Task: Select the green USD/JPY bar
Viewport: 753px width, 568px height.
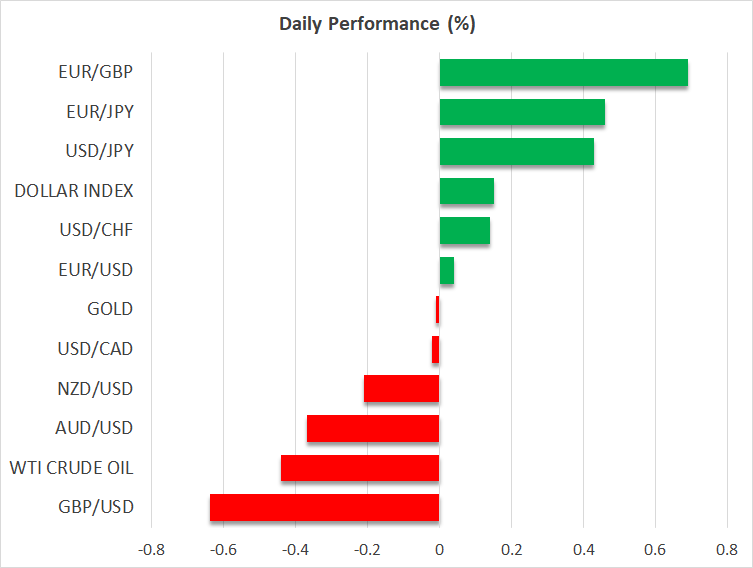Action: 516,152
